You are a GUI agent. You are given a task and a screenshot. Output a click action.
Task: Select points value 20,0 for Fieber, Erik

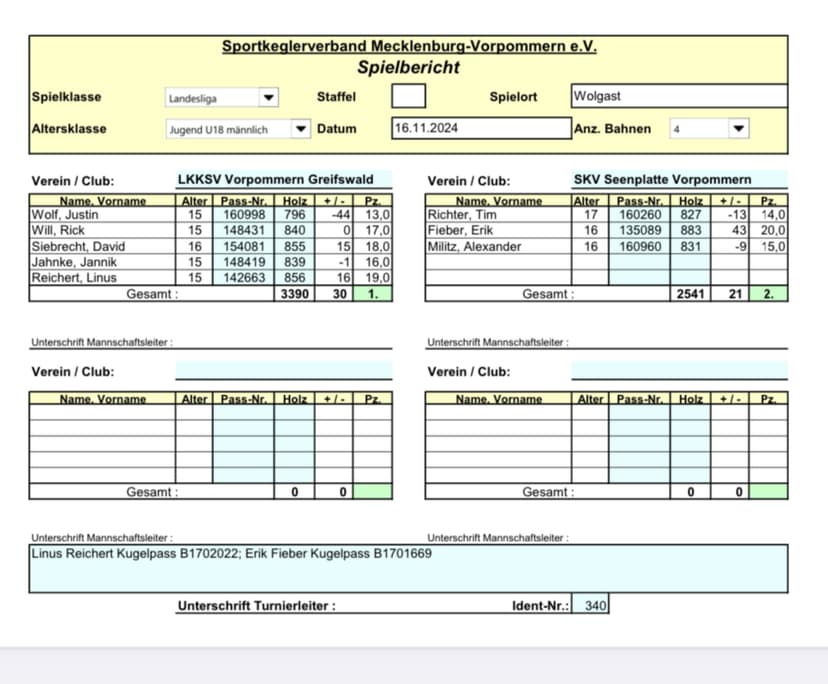[x=768, y=230]
